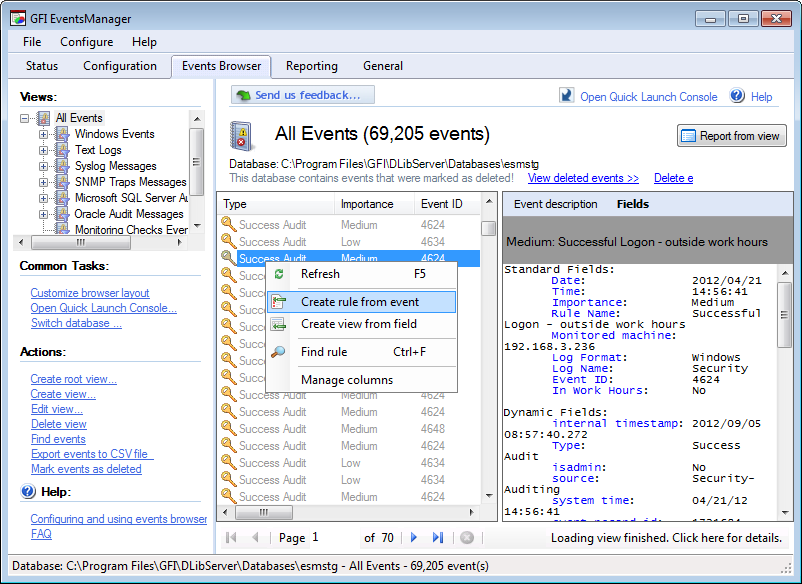Open the FAQ help link
Screen dimensions: 802x584
41,534
